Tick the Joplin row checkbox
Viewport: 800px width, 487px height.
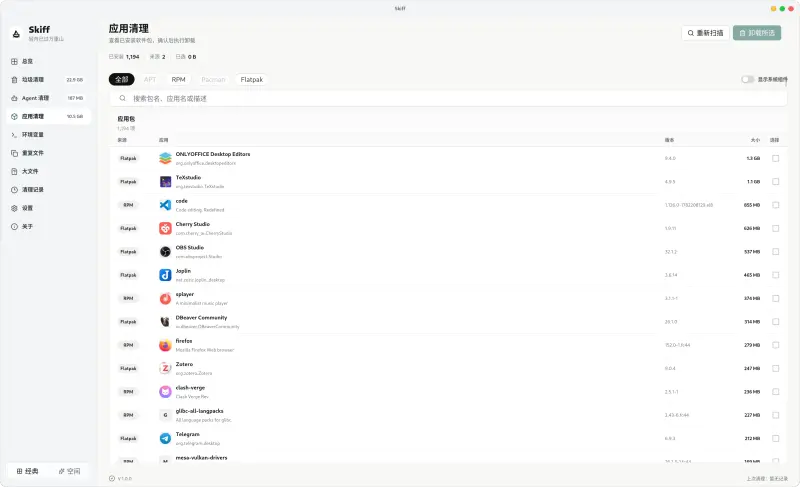pyautogui.click(x=776, y=275)
